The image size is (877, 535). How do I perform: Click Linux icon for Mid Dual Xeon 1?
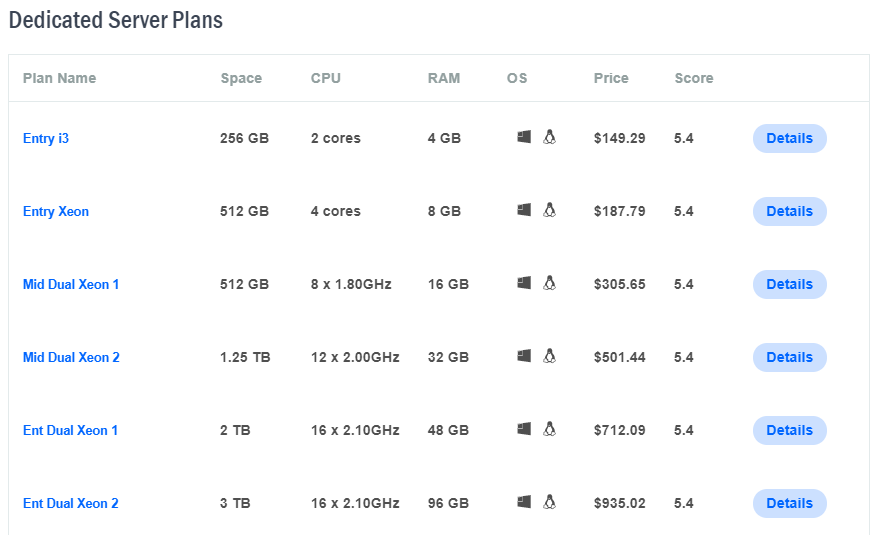click(549, 283)
